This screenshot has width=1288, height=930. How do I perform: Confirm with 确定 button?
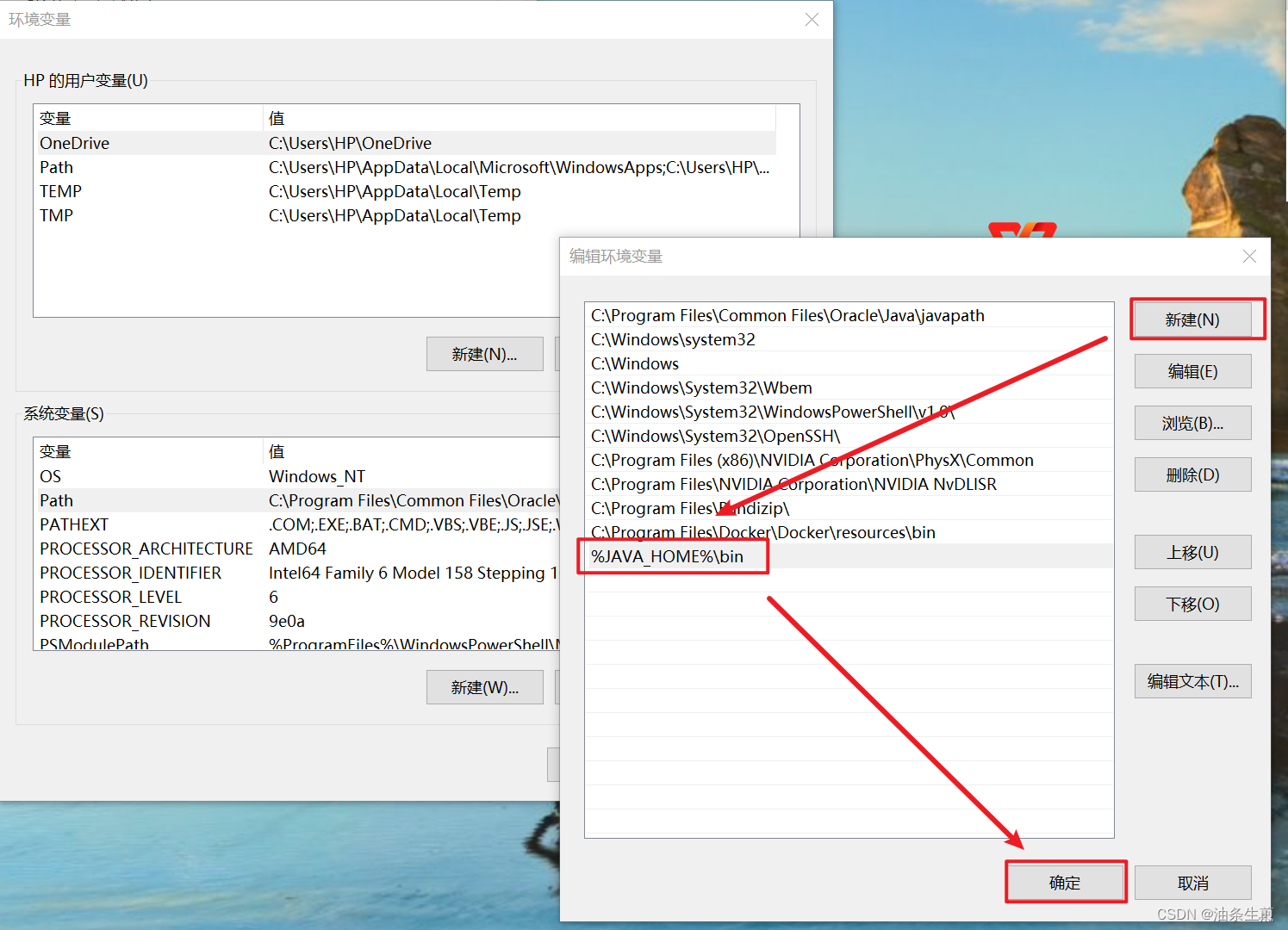(1066, 883)
